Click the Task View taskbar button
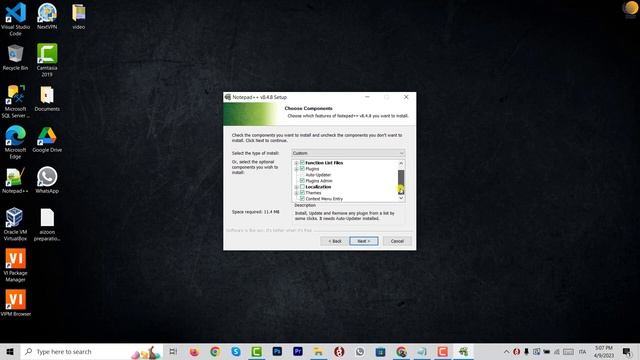The width and height of the screenshot is (640, 360). pos(173,351)
